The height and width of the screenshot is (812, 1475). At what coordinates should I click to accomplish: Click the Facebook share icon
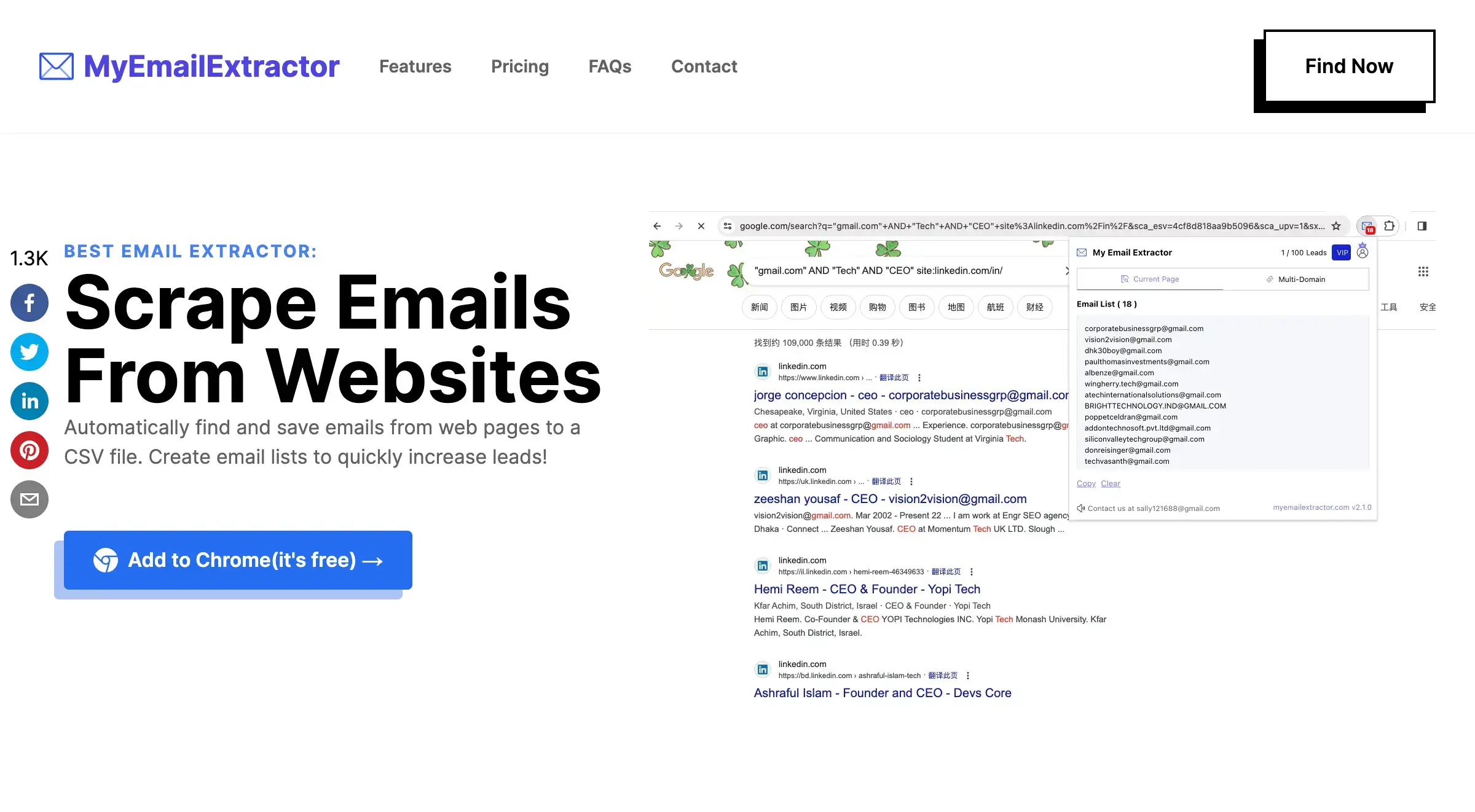click(30, 303)
